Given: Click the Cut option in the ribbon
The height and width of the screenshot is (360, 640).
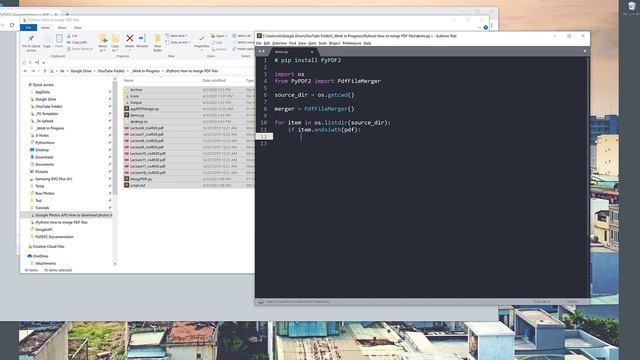Looking at the screenshot, I should 72,36.
